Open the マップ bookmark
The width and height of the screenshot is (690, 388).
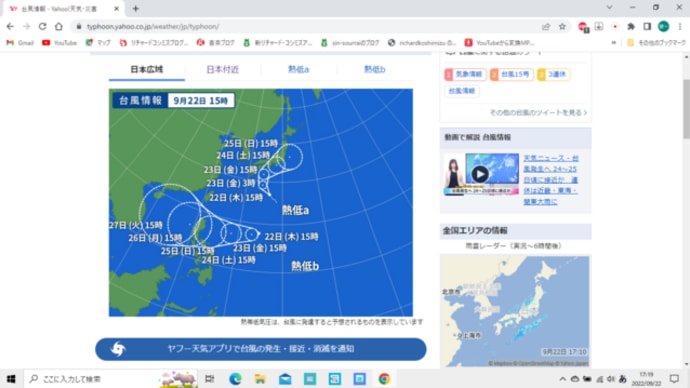[x=98, y=43]
